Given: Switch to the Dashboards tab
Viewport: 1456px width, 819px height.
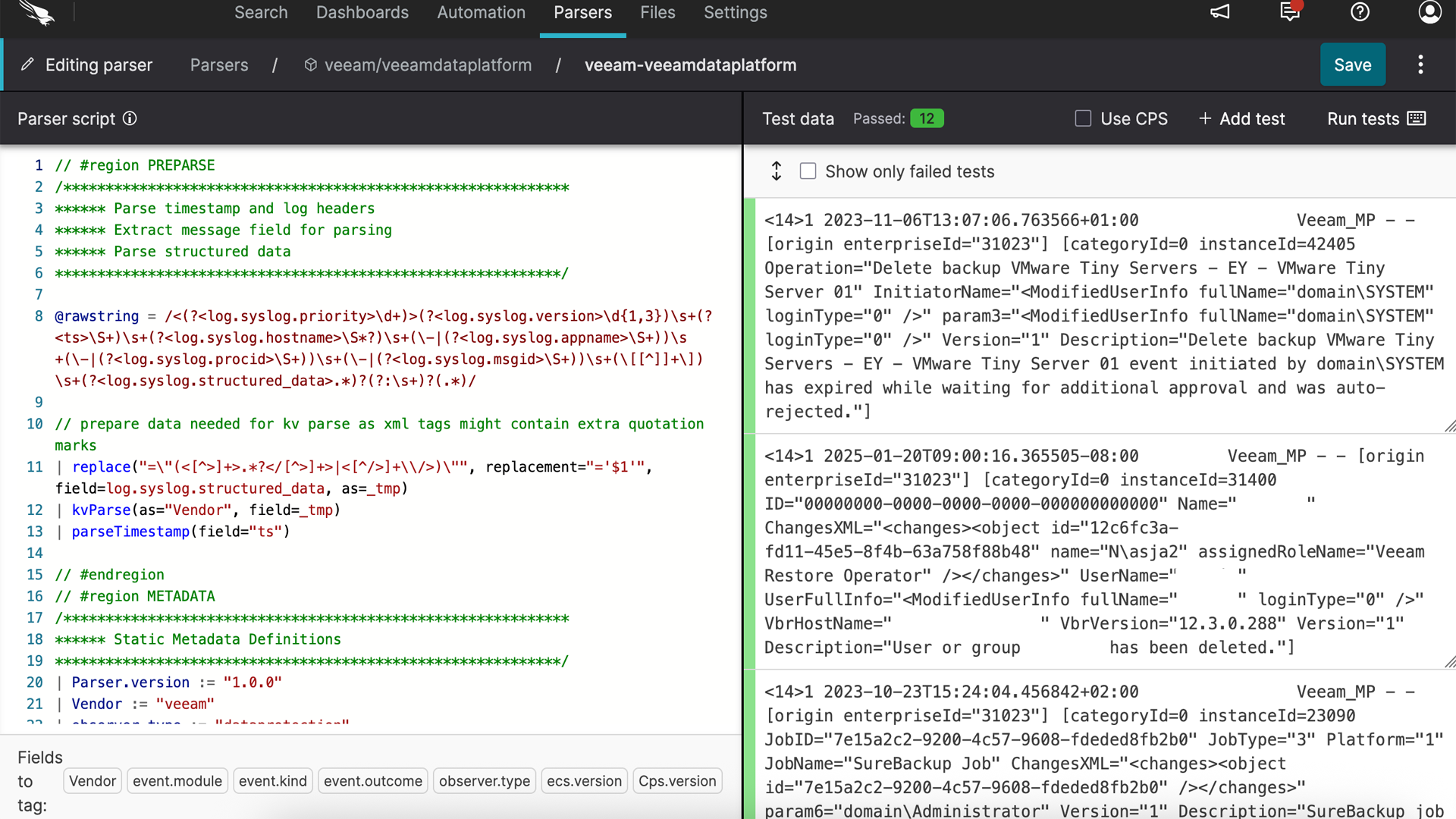Looking at the screenshot, I should (362, 12).
